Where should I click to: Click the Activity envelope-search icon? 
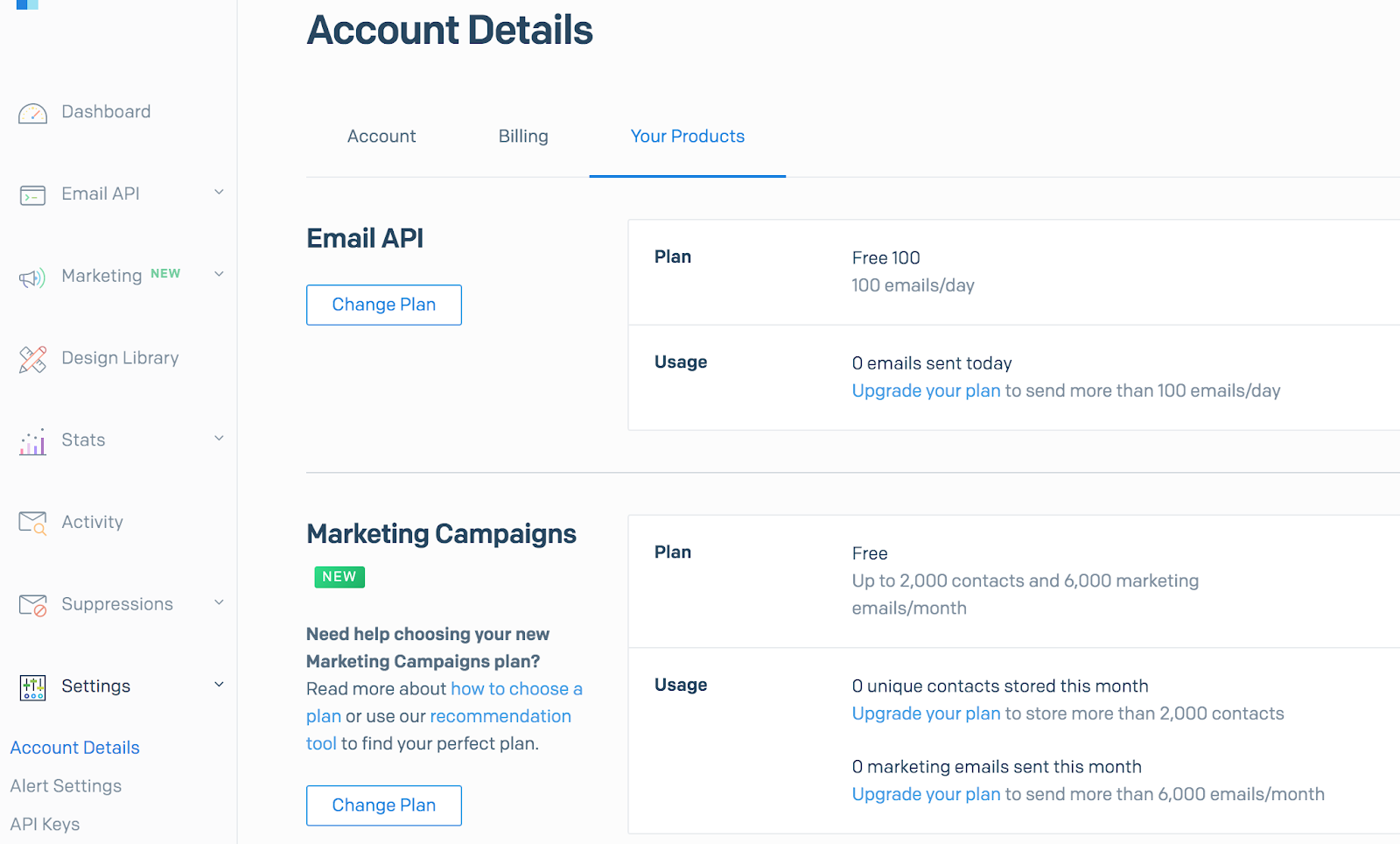point(32,524)
